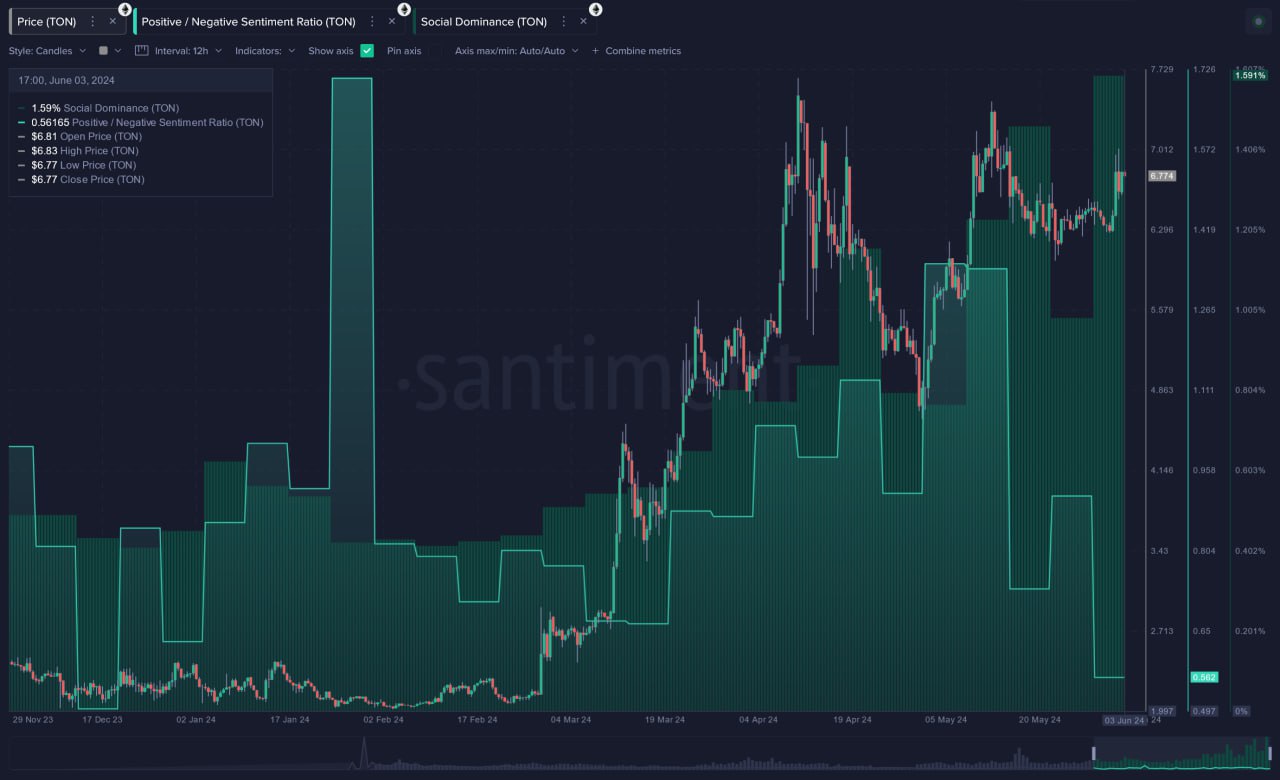Expand the arrow next to color swatch
The width and height of the screenshot is (1280, 780).
(118, 50)
